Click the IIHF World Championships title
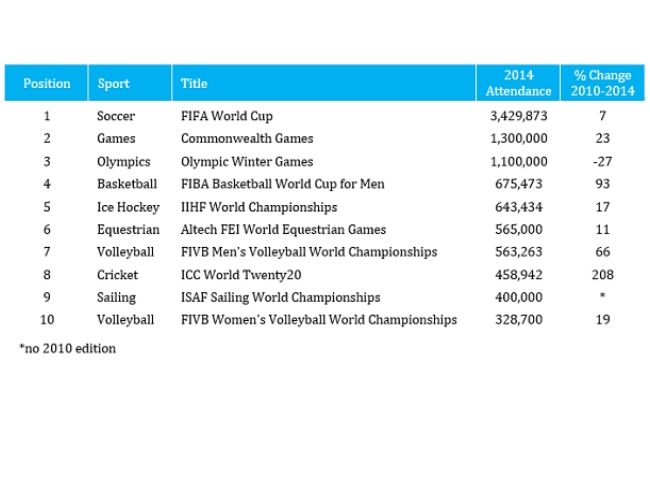 tap(259, 207)
